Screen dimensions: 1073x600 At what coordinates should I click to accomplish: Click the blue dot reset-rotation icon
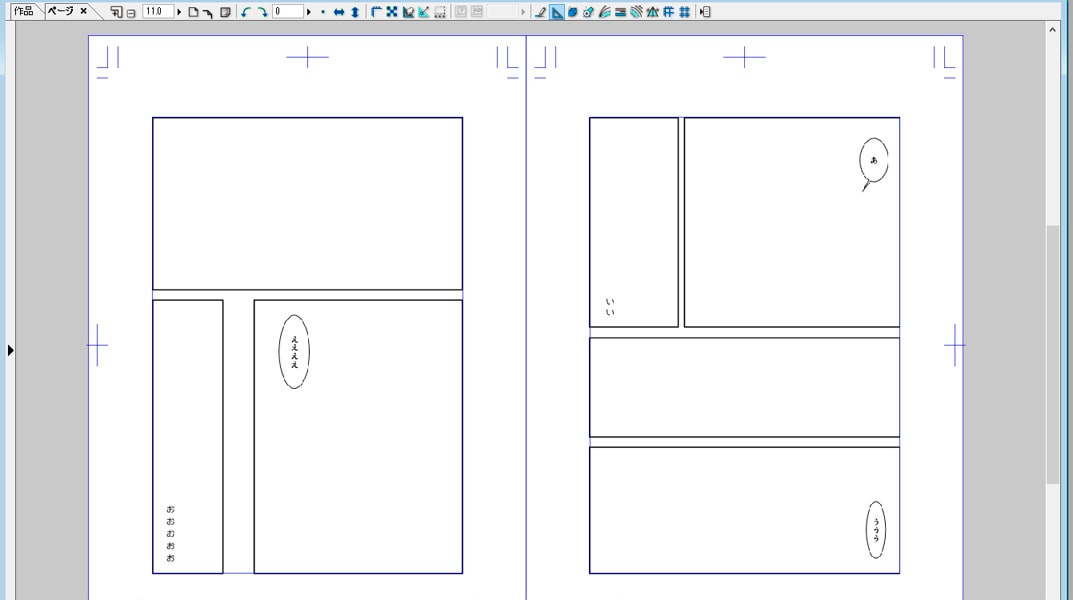[322, 12]
